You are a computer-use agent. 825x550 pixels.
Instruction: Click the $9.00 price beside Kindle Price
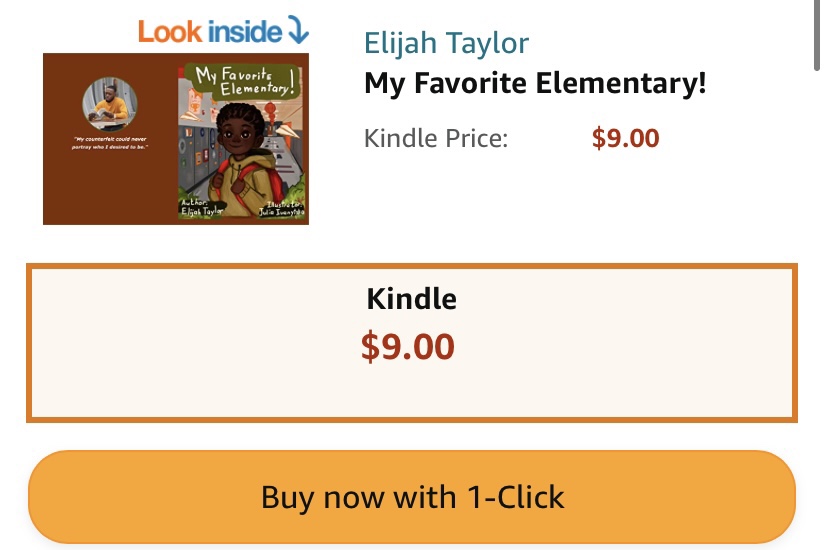pyautogui.click(x=625, y=138)
